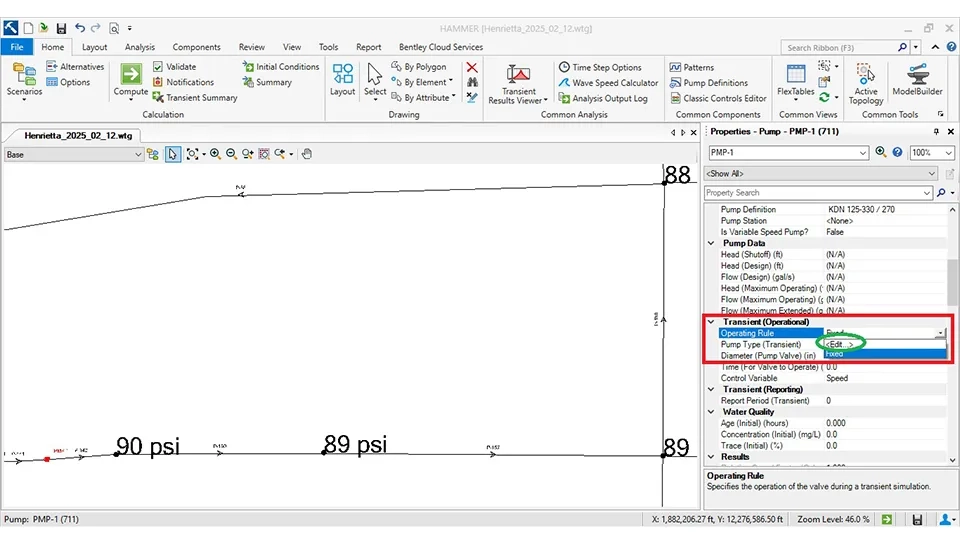Select the Pan hand tool
Screen dimensions: 960x548
tap(307, 154)
